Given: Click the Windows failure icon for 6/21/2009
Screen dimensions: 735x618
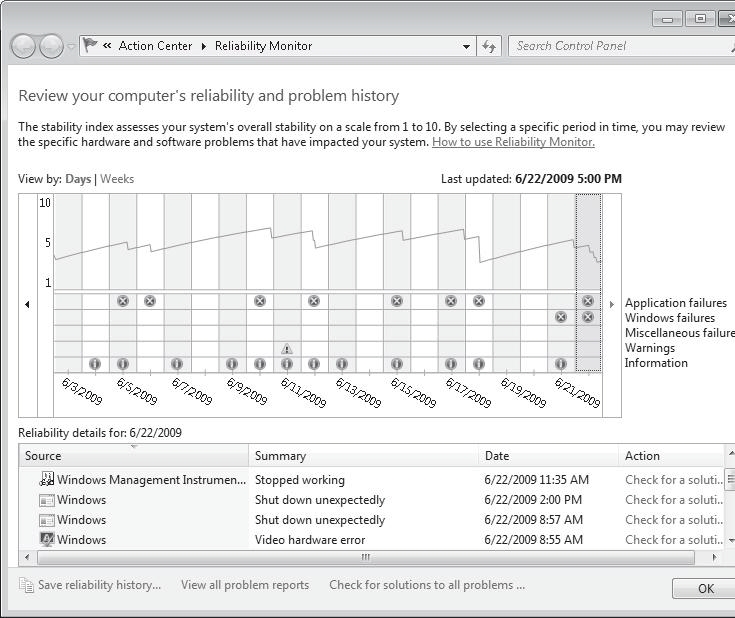Looking at the screenshot, I should pos(561,317).
